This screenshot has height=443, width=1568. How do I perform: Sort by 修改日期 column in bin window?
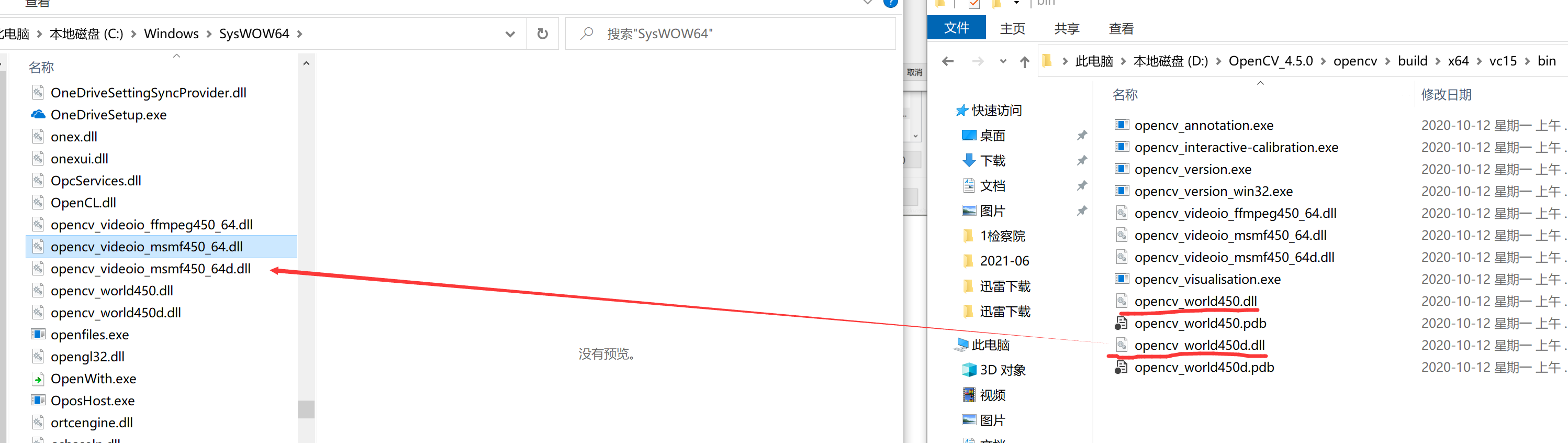click(x=1446, y=94)
